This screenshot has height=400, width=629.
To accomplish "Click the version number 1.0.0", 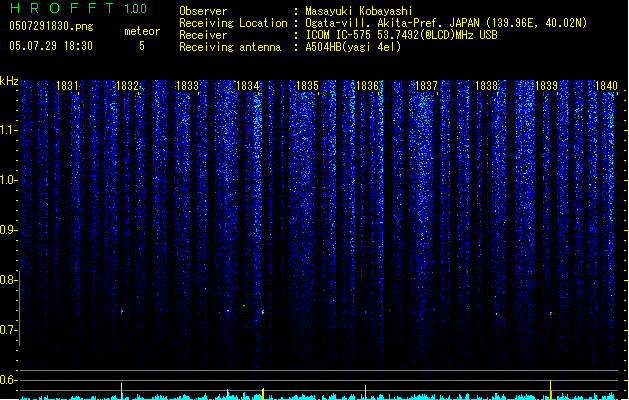I will pos(136,9).
